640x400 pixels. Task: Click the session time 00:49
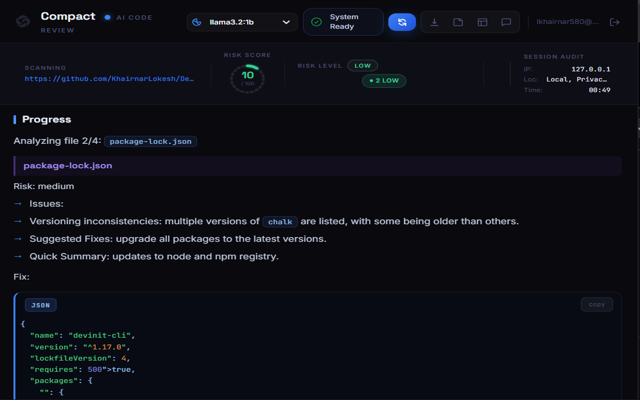tap(599, 90)
